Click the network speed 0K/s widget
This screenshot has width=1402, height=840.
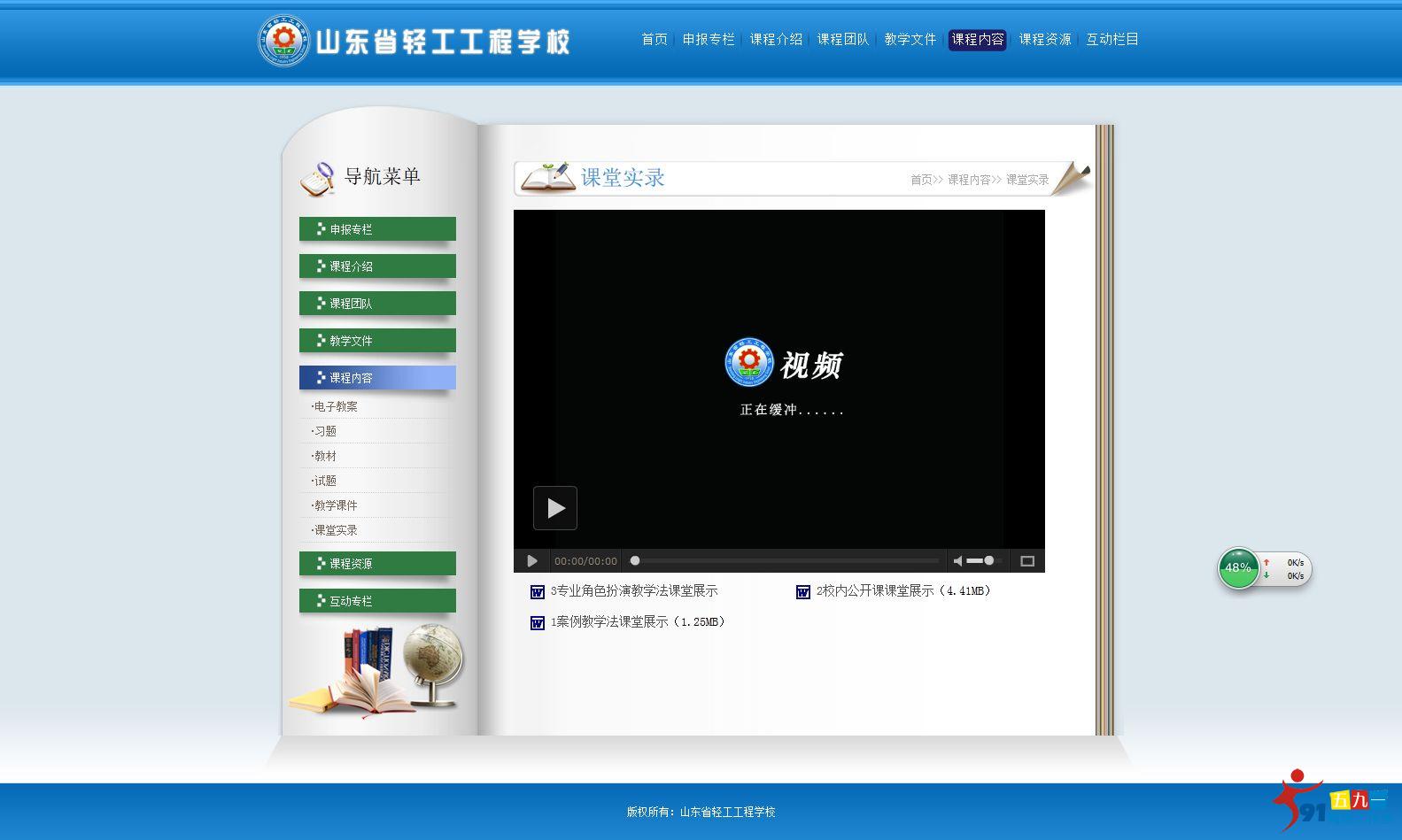(x=1286, y=569)
